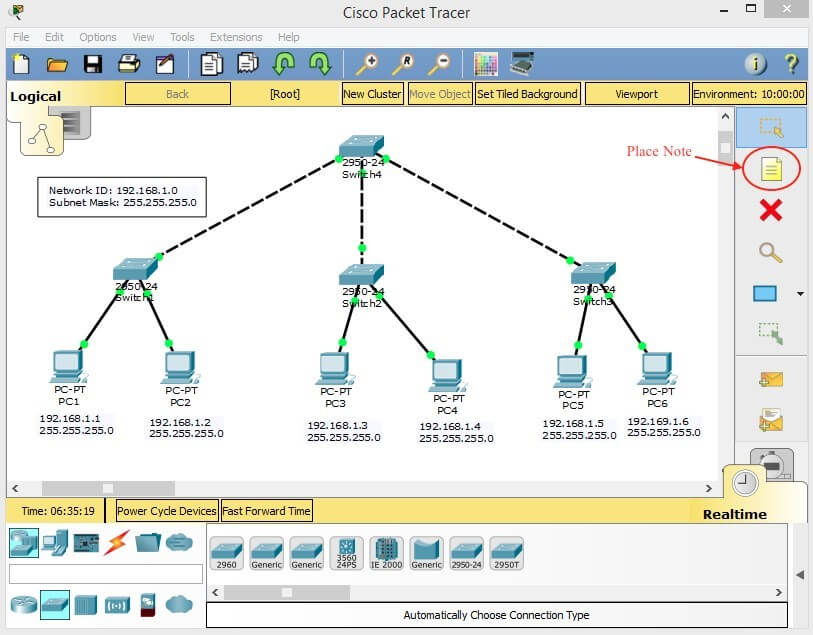Image resolution: width=813 pixels, height=635 pixels.
Task: Click the [Root] button
Action: (285, 94)
